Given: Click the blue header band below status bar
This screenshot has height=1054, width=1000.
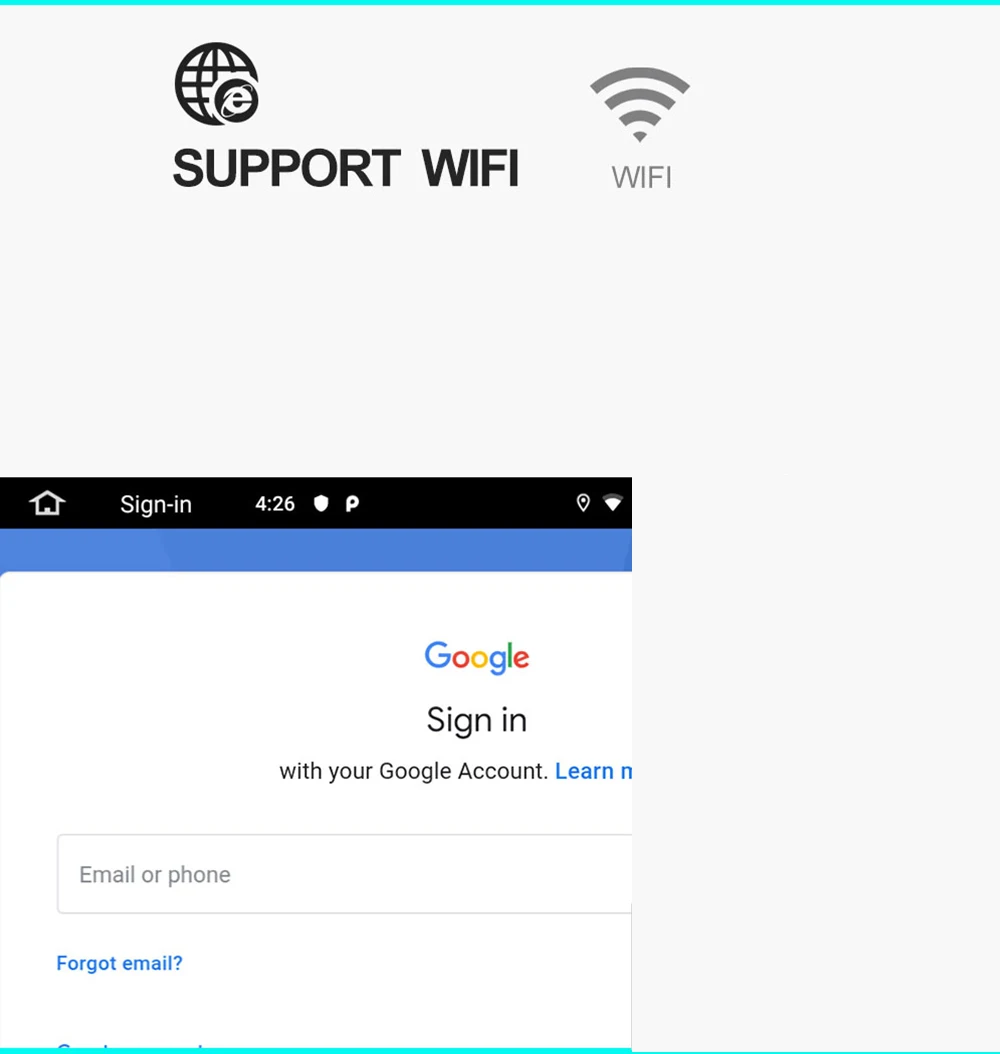Looking at the screenshot, I should click(x=316, y=550).
